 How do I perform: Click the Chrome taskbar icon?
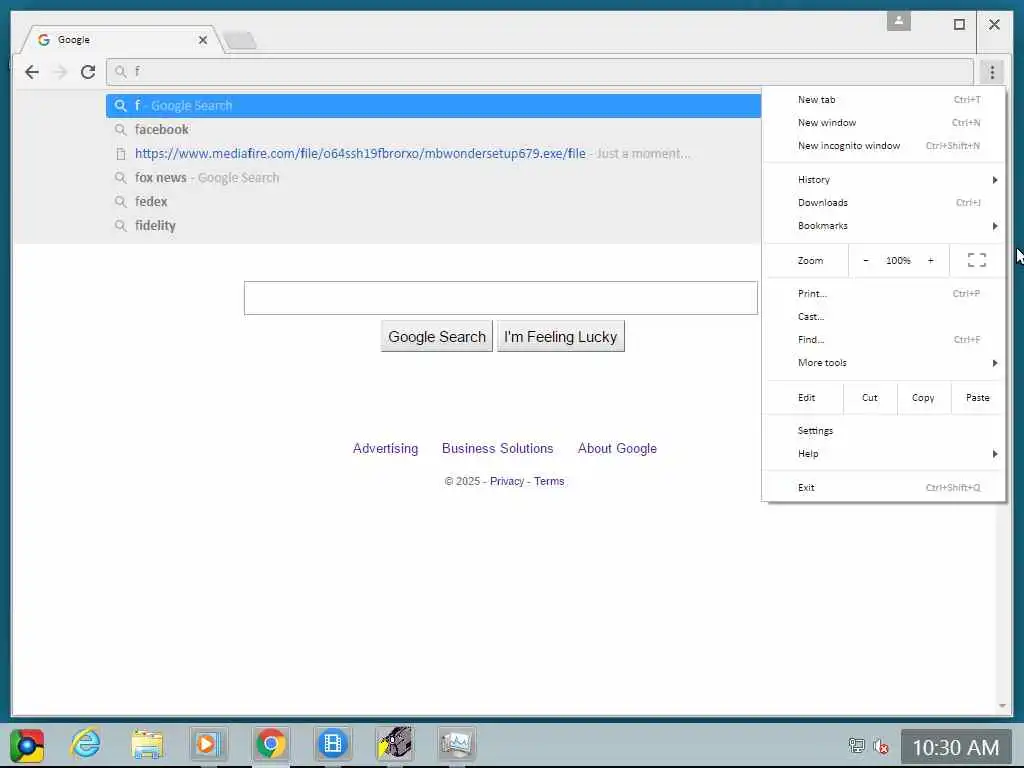pyautogui.click(x=271, y=744)
